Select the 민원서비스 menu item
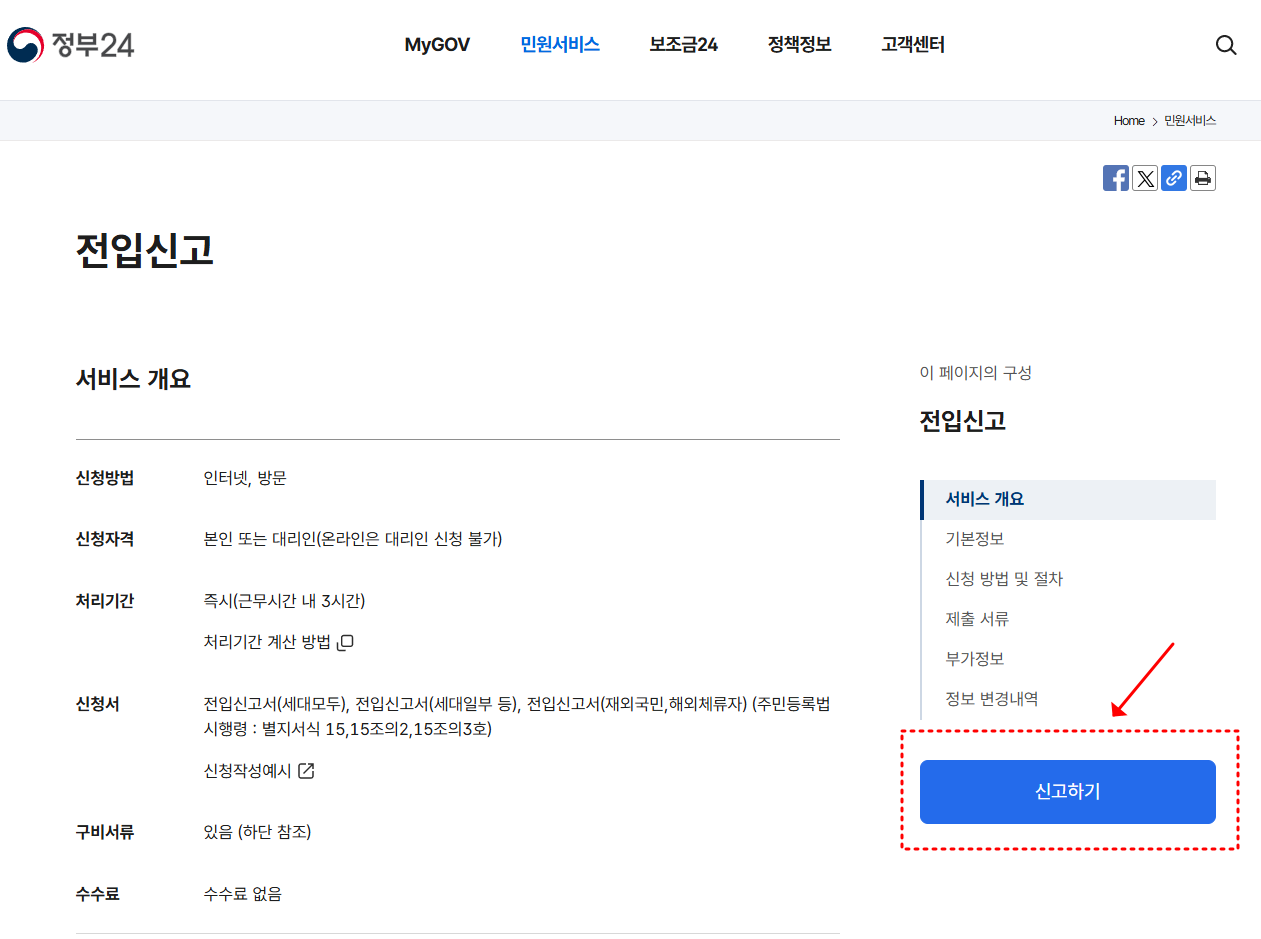Screen dimensions: 1261x939 (559, 44)
